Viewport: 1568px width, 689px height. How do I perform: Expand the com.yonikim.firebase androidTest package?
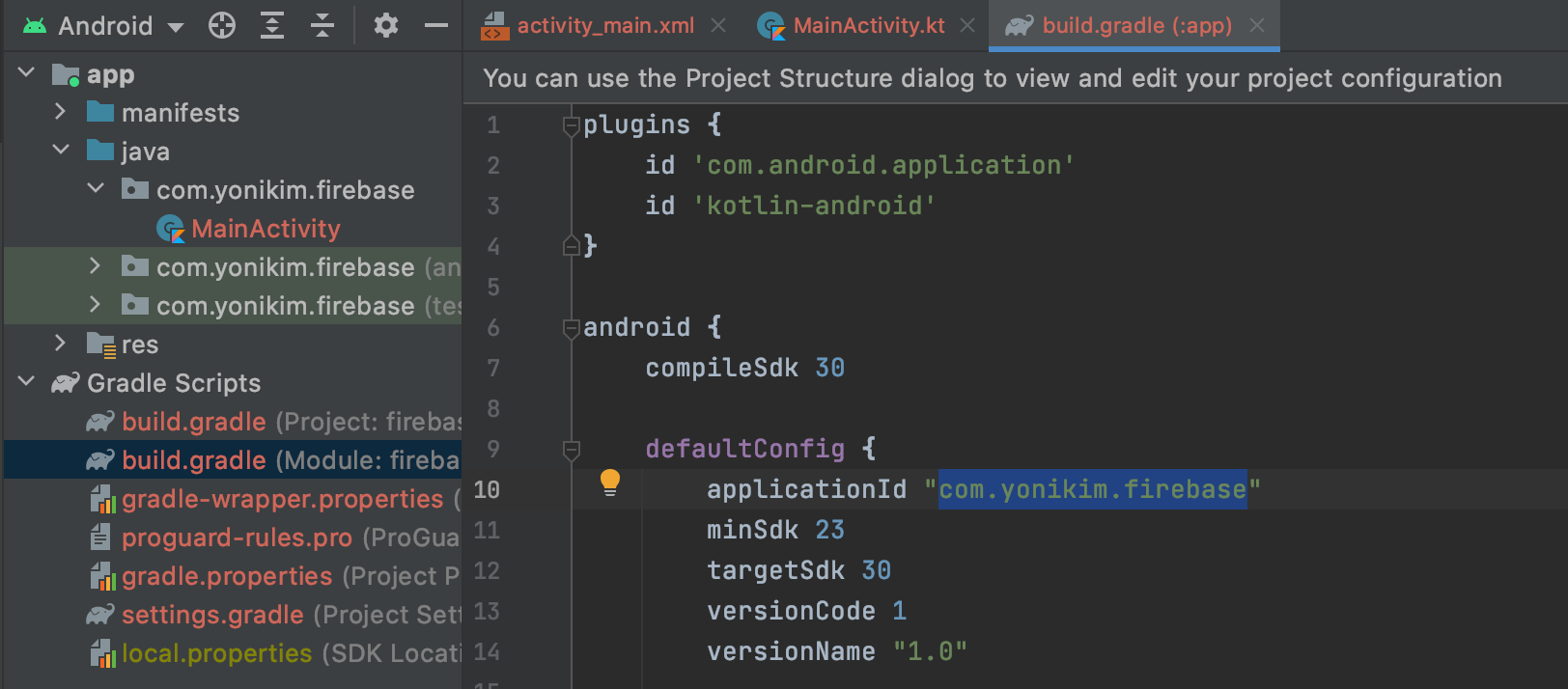point(95,266)
